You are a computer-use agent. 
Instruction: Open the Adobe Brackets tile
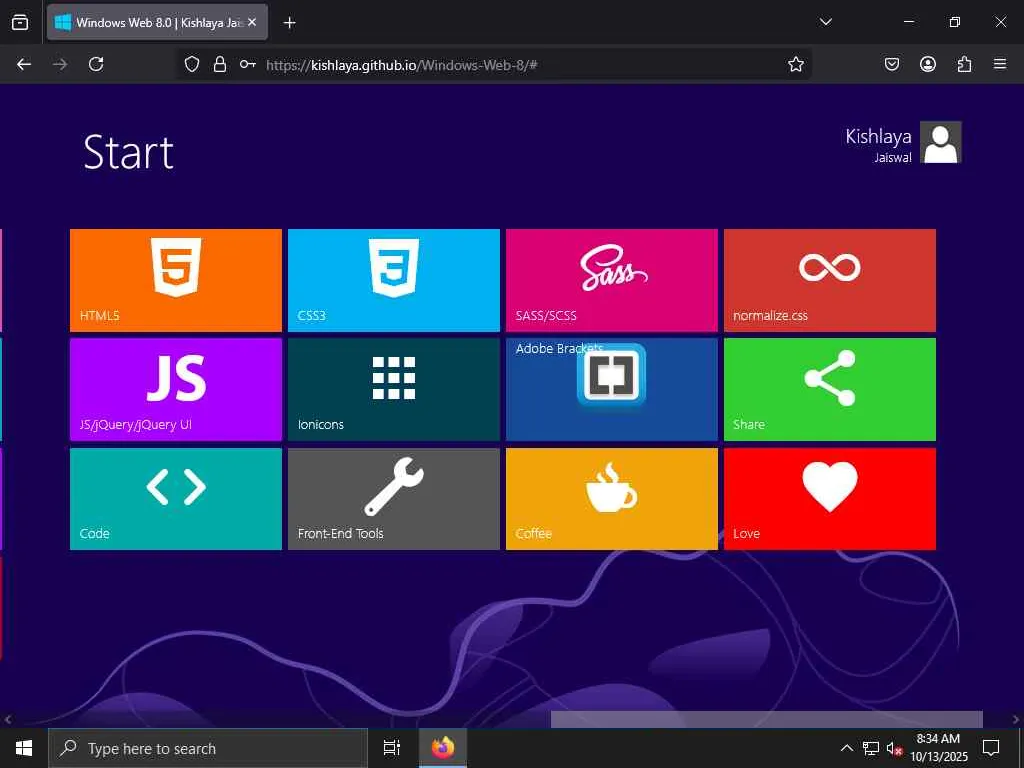tap(612, 389)
